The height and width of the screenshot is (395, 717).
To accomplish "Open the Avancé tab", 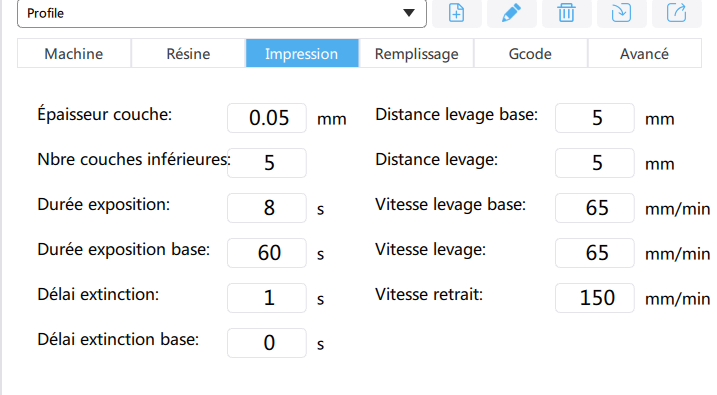I will point(644,53).
